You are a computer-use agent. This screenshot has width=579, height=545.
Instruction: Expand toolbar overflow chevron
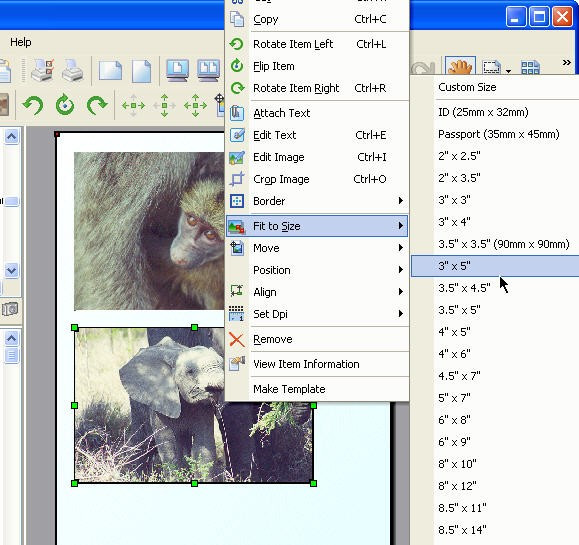coord(566,62)
